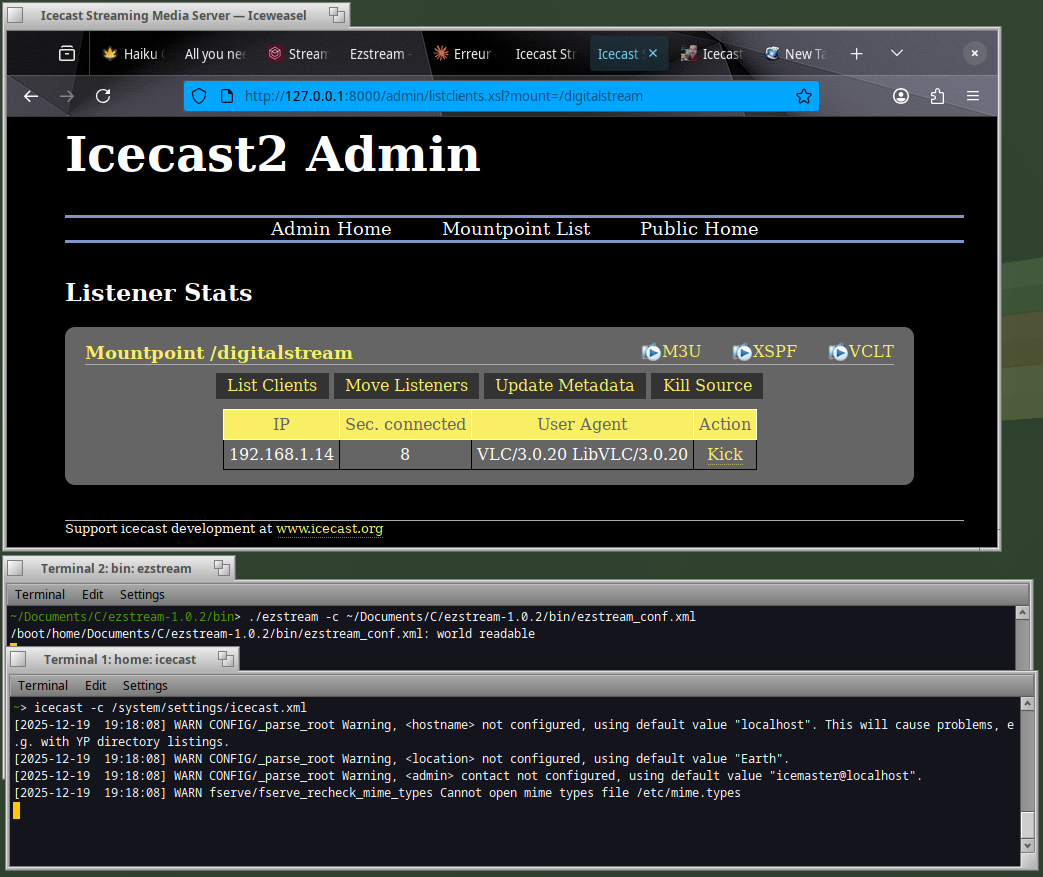Click the URL address bar field
This screenshot has height=877, width=1043.
tap(500, 96)
